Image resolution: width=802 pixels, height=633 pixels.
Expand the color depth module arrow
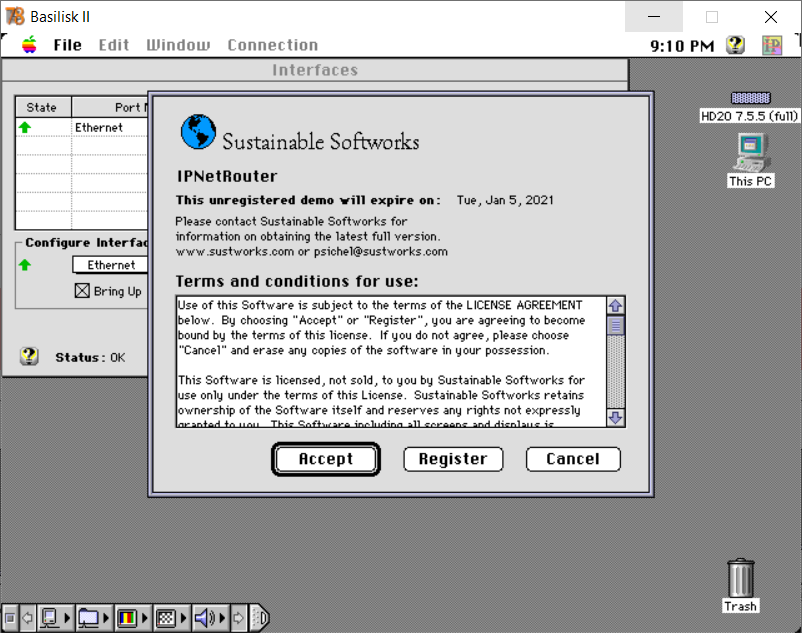tap(145, 618)
